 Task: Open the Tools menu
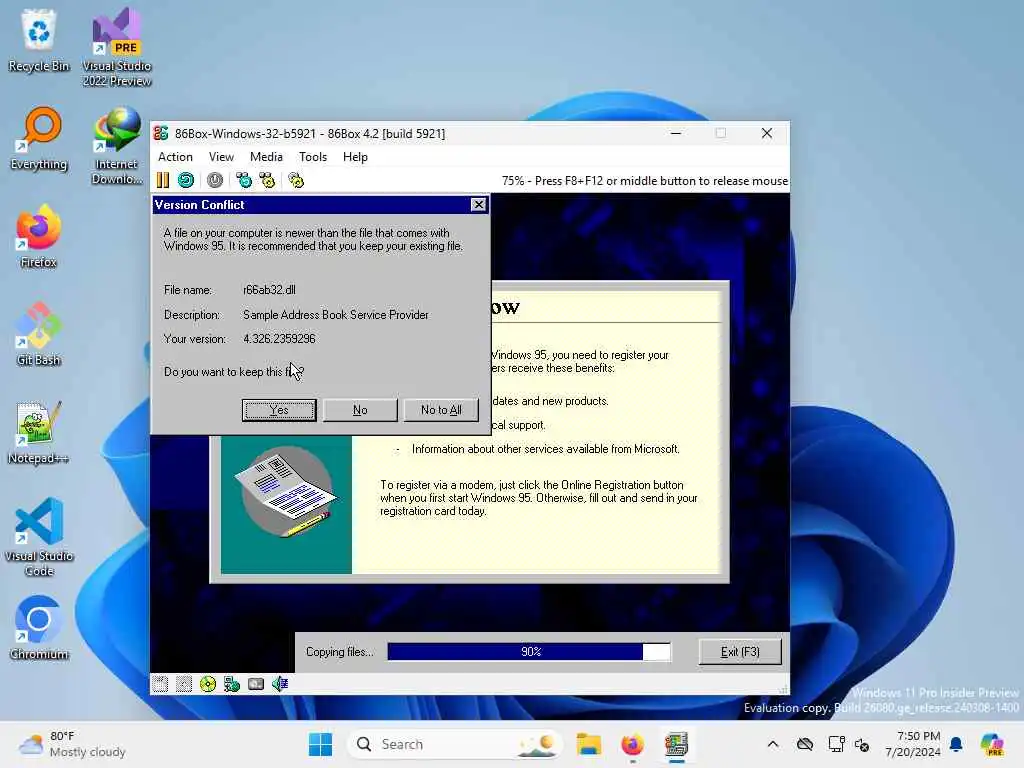313,157
